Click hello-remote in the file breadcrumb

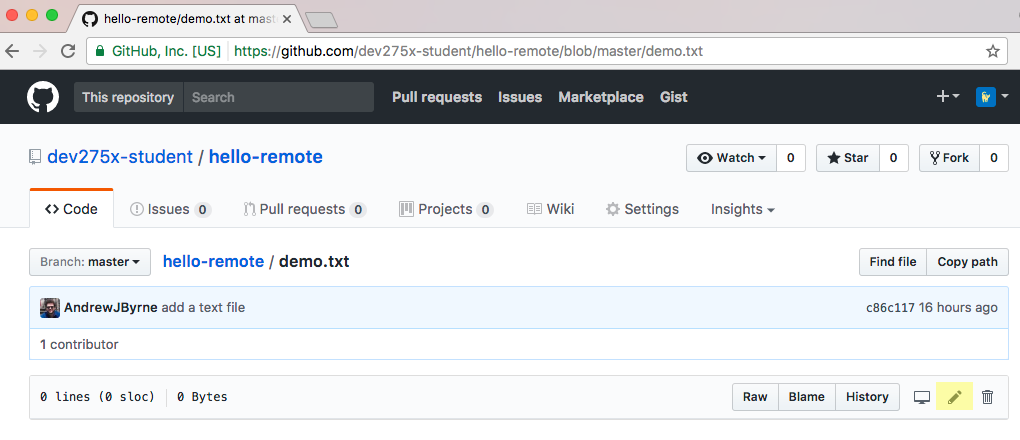click(213, 262)
